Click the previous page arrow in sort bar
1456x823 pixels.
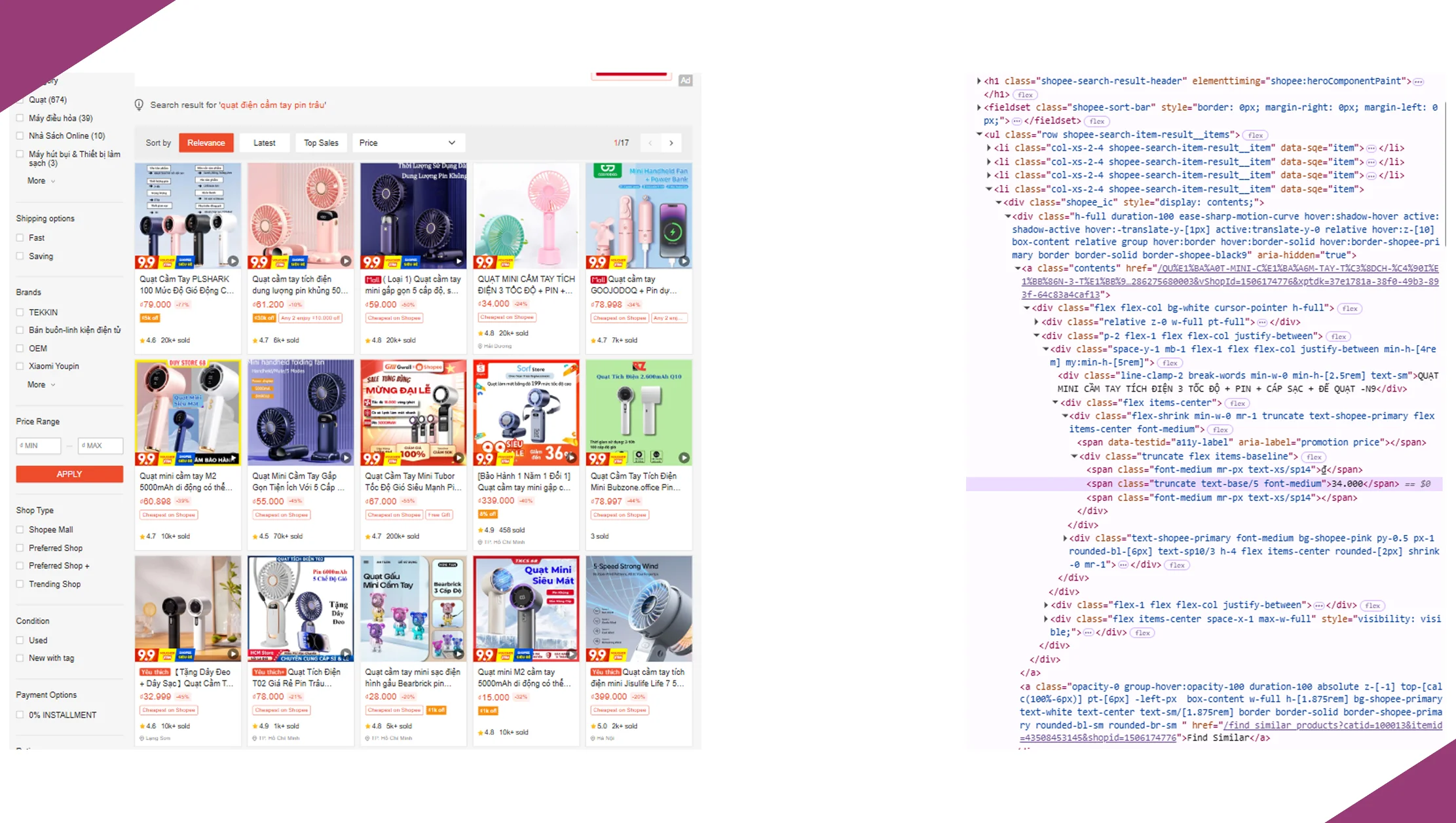click(x=650, y=143)
